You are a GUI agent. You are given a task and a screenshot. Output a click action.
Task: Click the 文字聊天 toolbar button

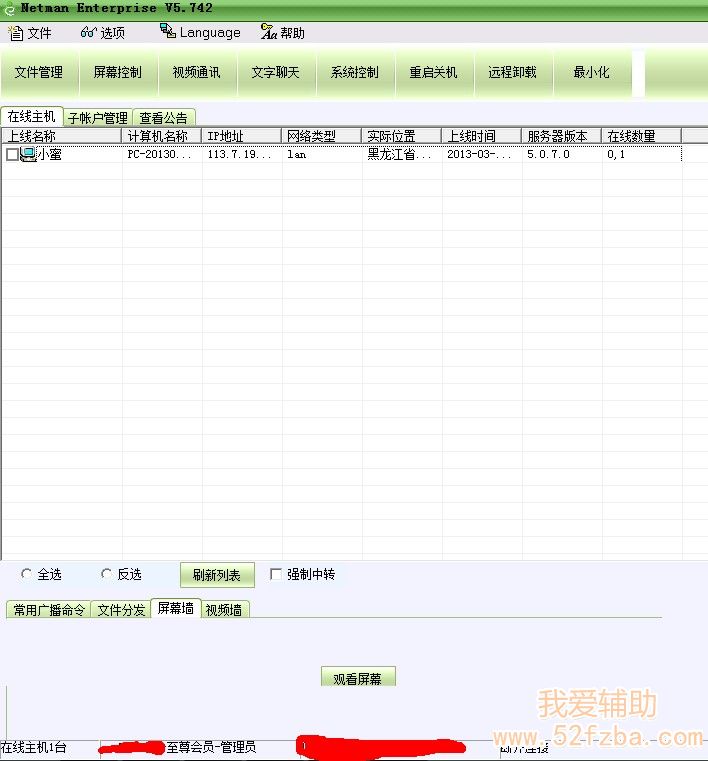tap(276, 73)
